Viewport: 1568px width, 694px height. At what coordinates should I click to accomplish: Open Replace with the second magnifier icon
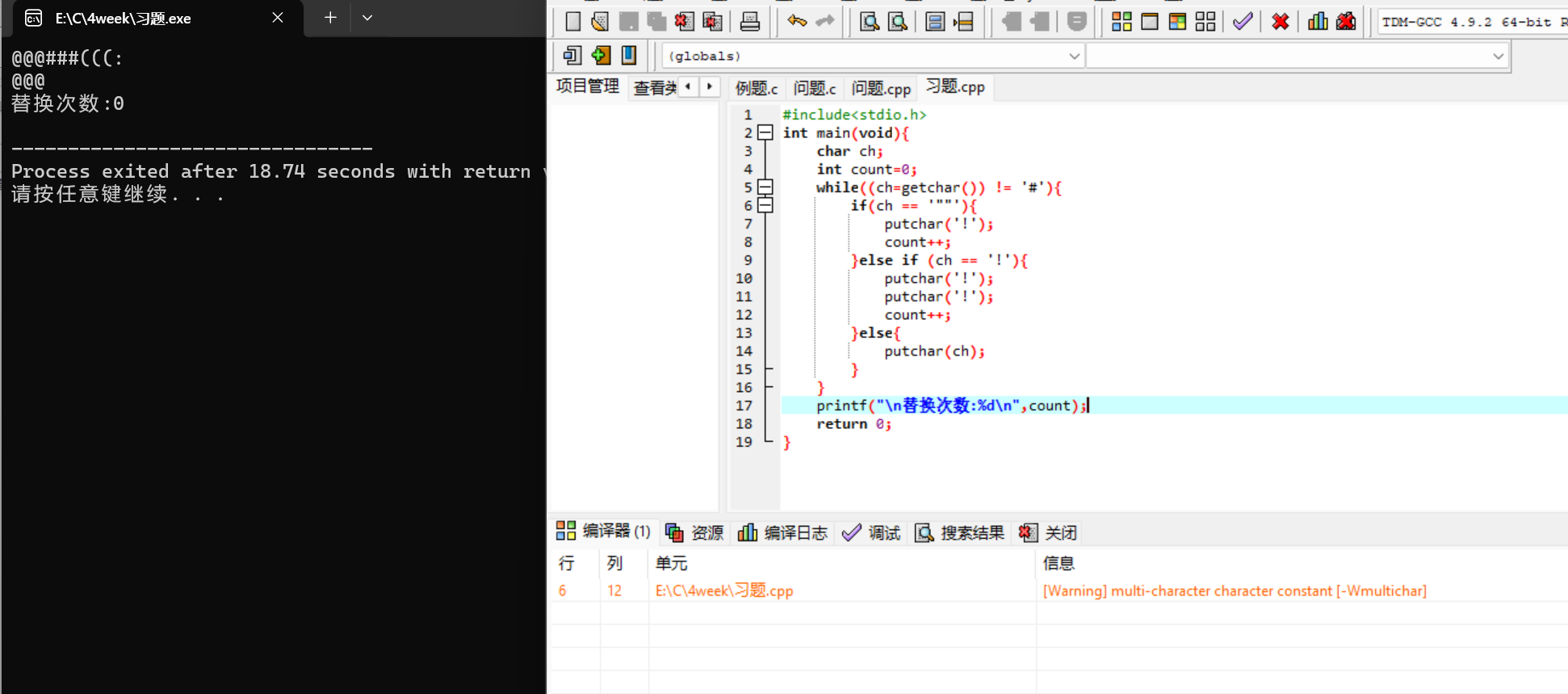[898, 22]
